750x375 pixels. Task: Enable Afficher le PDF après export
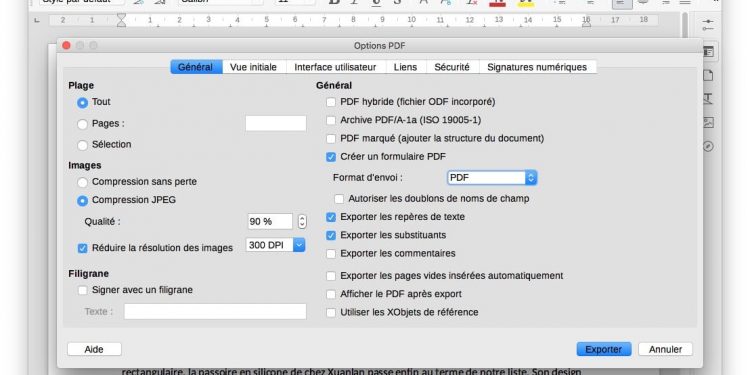331,294
